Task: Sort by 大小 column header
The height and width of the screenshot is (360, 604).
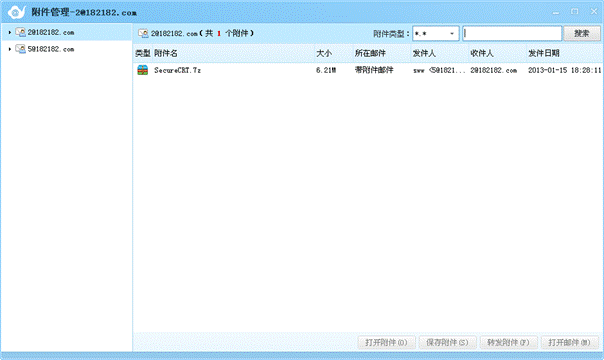Action: [x=334, y=53]
